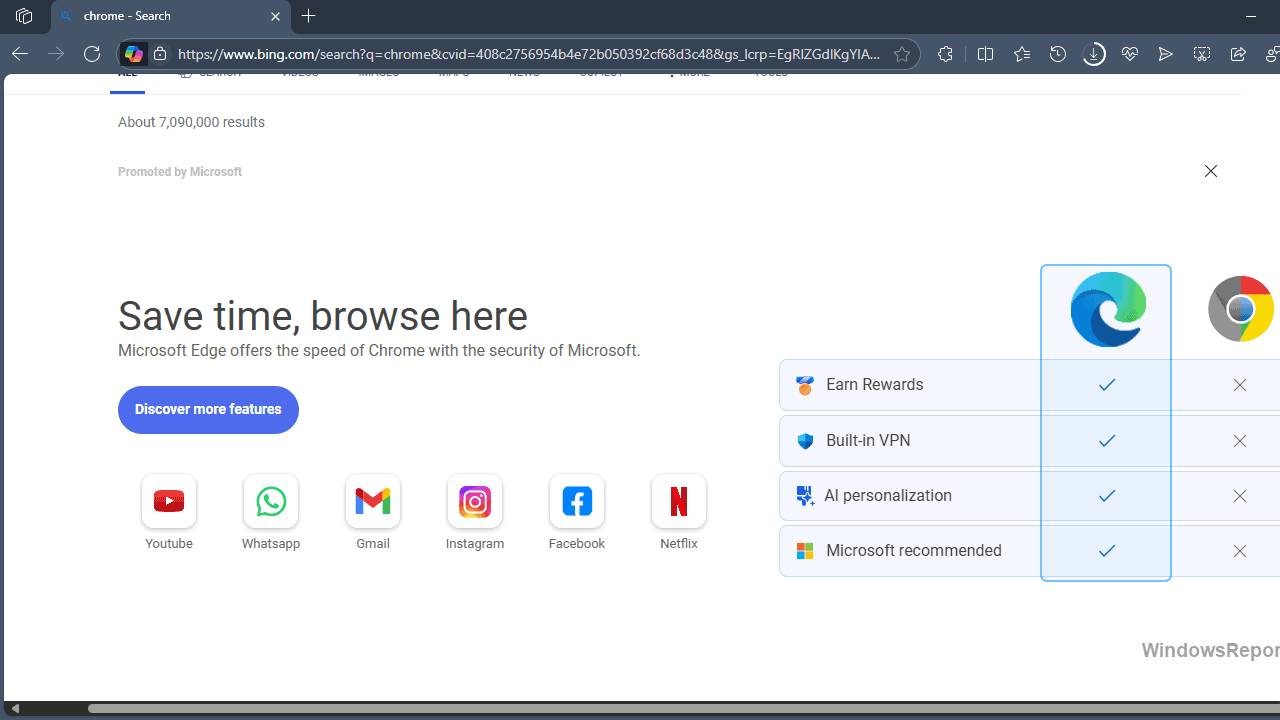The height and width of the screenshot is (720, 1280).
Task: Dismiss the Promoted by Microsoft banner
Action: pos(1211,171)
